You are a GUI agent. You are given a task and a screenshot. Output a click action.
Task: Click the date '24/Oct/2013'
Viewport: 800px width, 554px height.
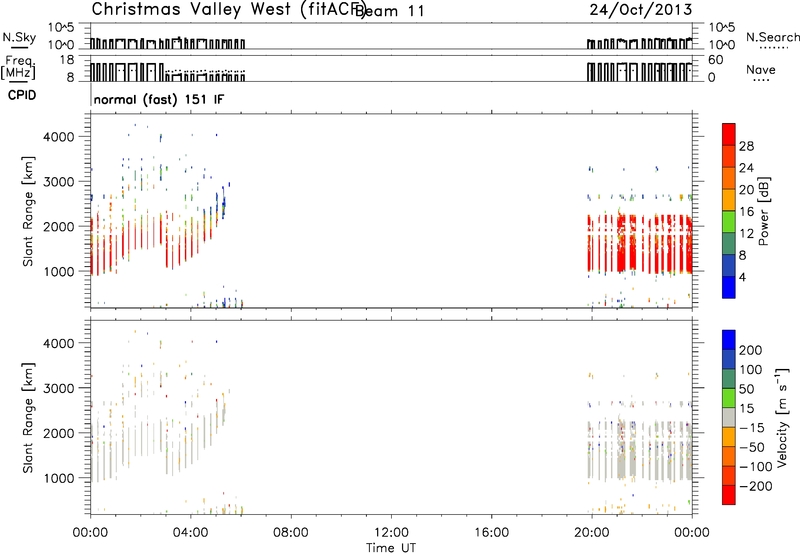(641, 9)
